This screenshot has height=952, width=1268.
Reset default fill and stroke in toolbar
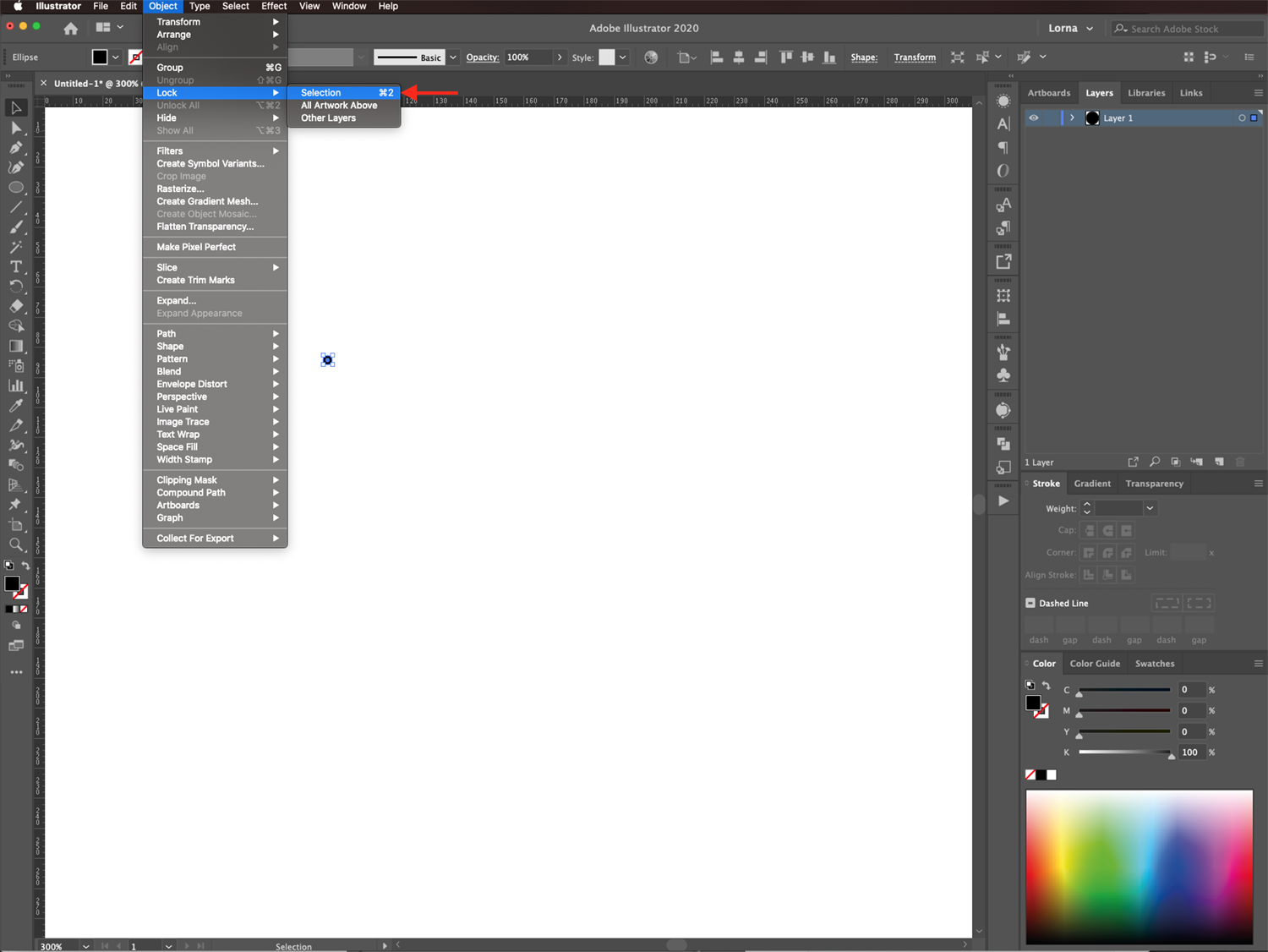9,566
